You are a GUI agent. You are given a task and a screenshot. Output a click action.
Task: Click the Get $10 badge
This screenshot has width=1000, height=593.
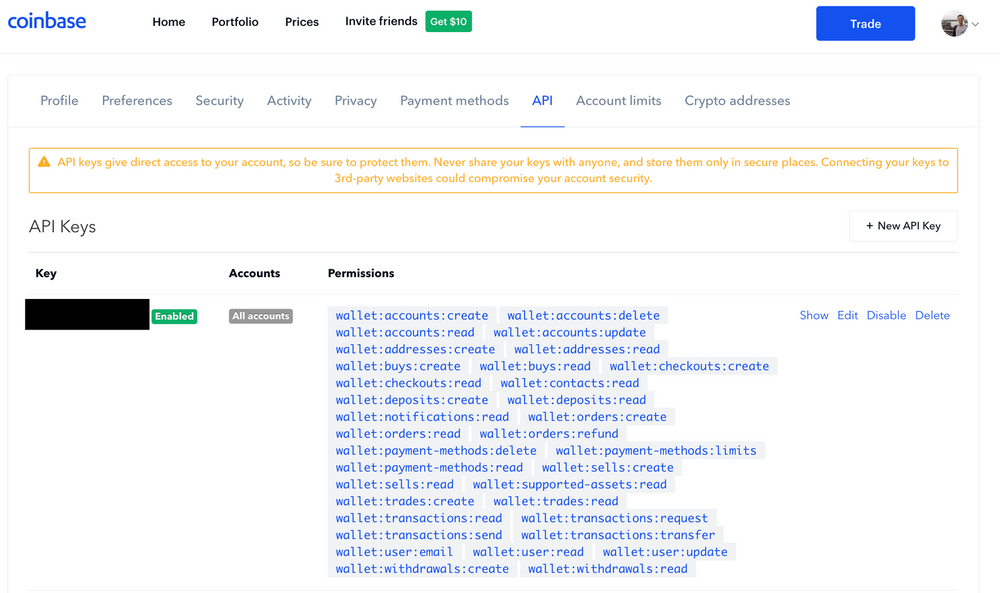(x=448, y=20)
